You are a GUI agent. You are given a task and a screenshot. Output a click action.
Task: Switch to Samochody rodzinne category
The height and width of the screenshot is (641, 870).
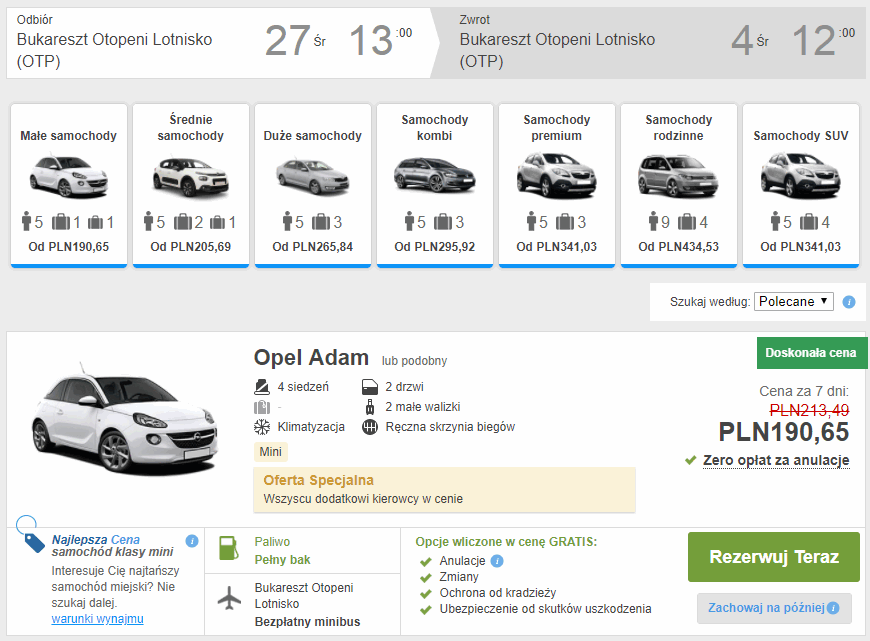click(x=679, y=184)
